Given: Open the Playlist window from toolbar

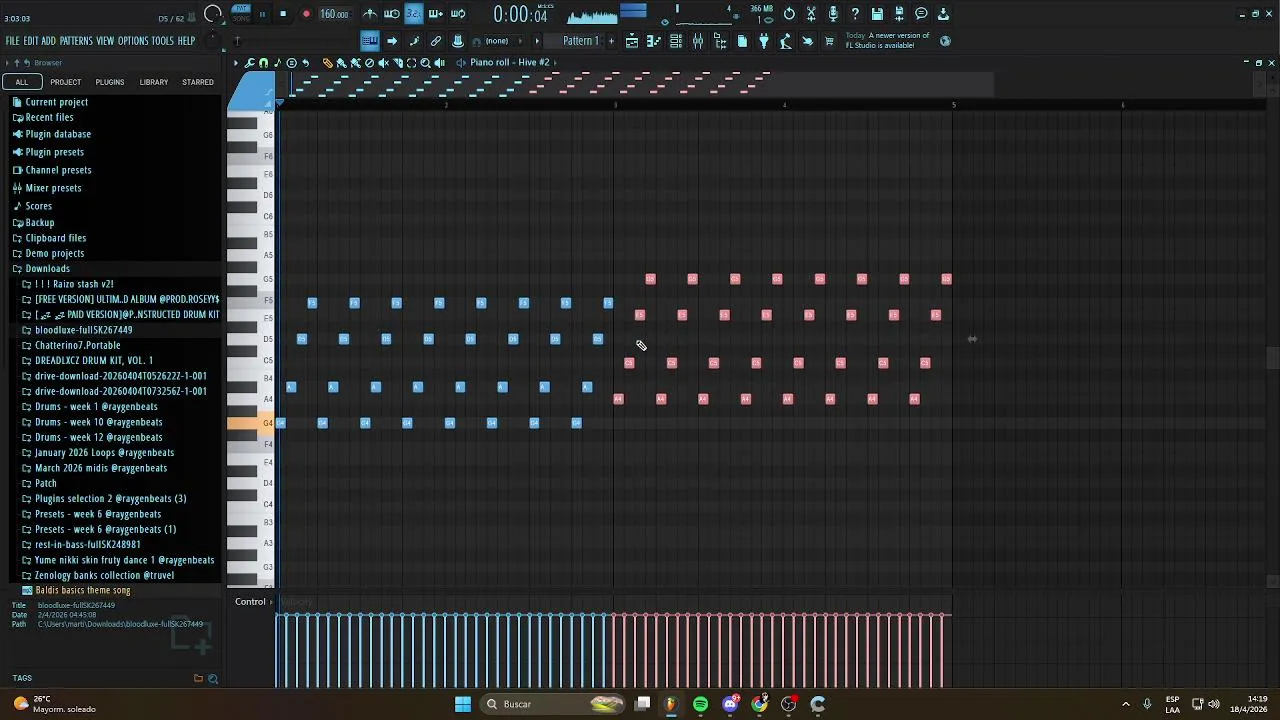Looking at the screenshot, I should coord(632,41).
